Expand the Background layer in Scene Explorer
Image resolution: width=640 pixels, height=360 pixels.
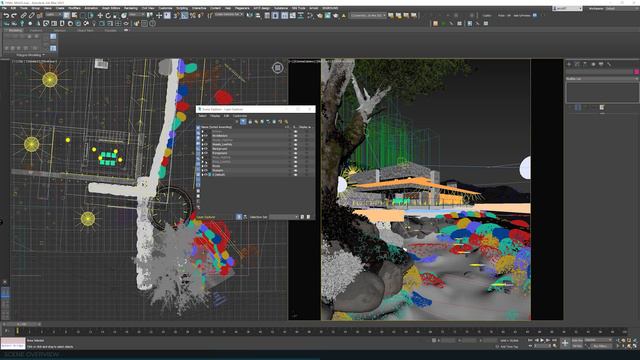pos(202,149)
